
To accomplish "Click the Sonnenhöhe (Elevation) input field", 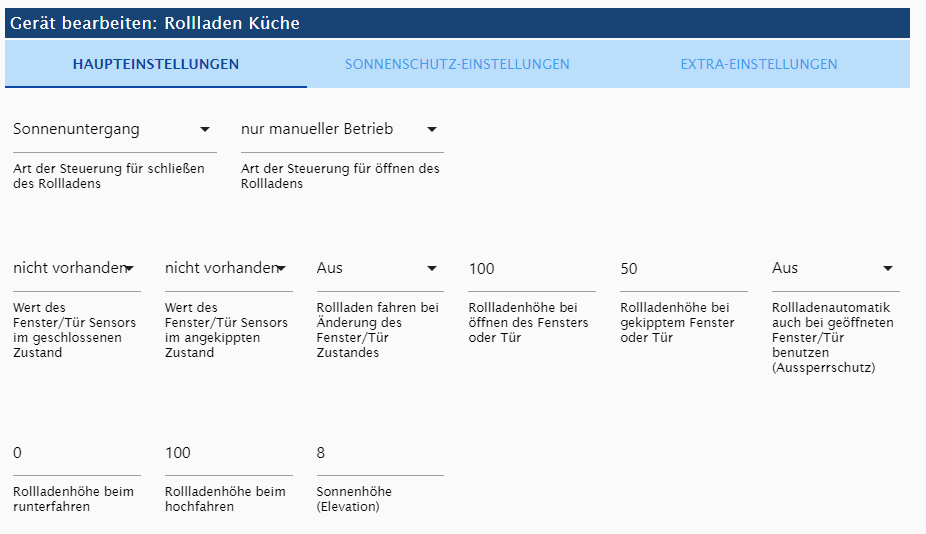I will pos(380,454).
